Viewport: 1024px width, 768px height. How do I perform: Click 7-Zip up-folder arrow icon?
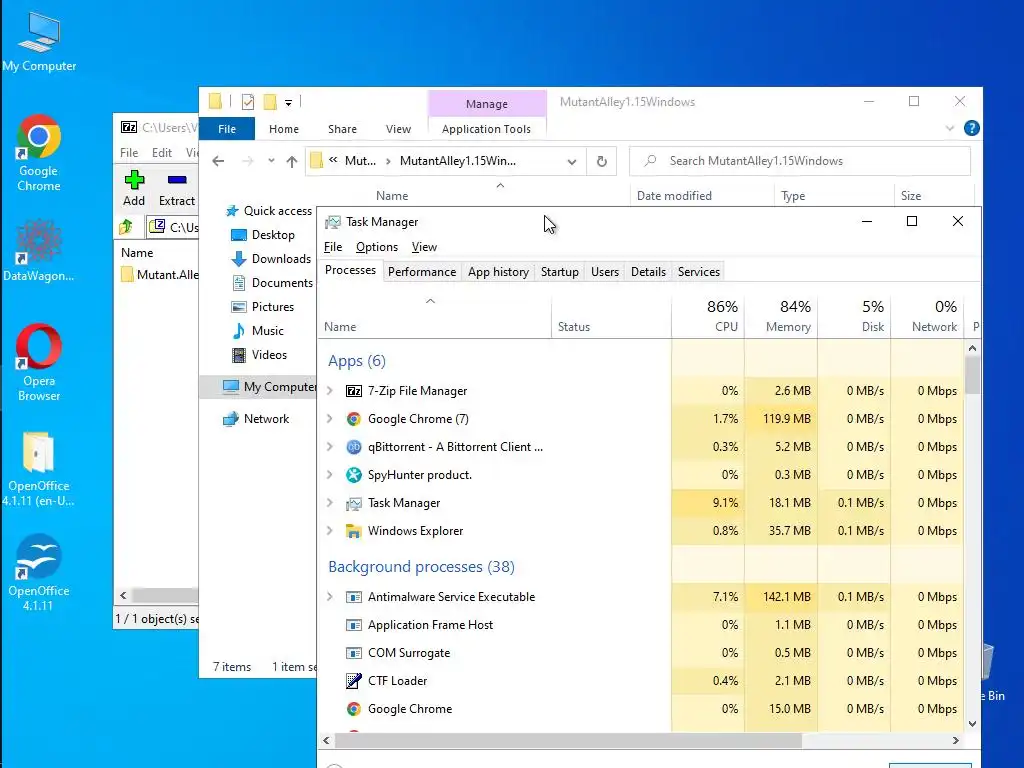[126, 227]
